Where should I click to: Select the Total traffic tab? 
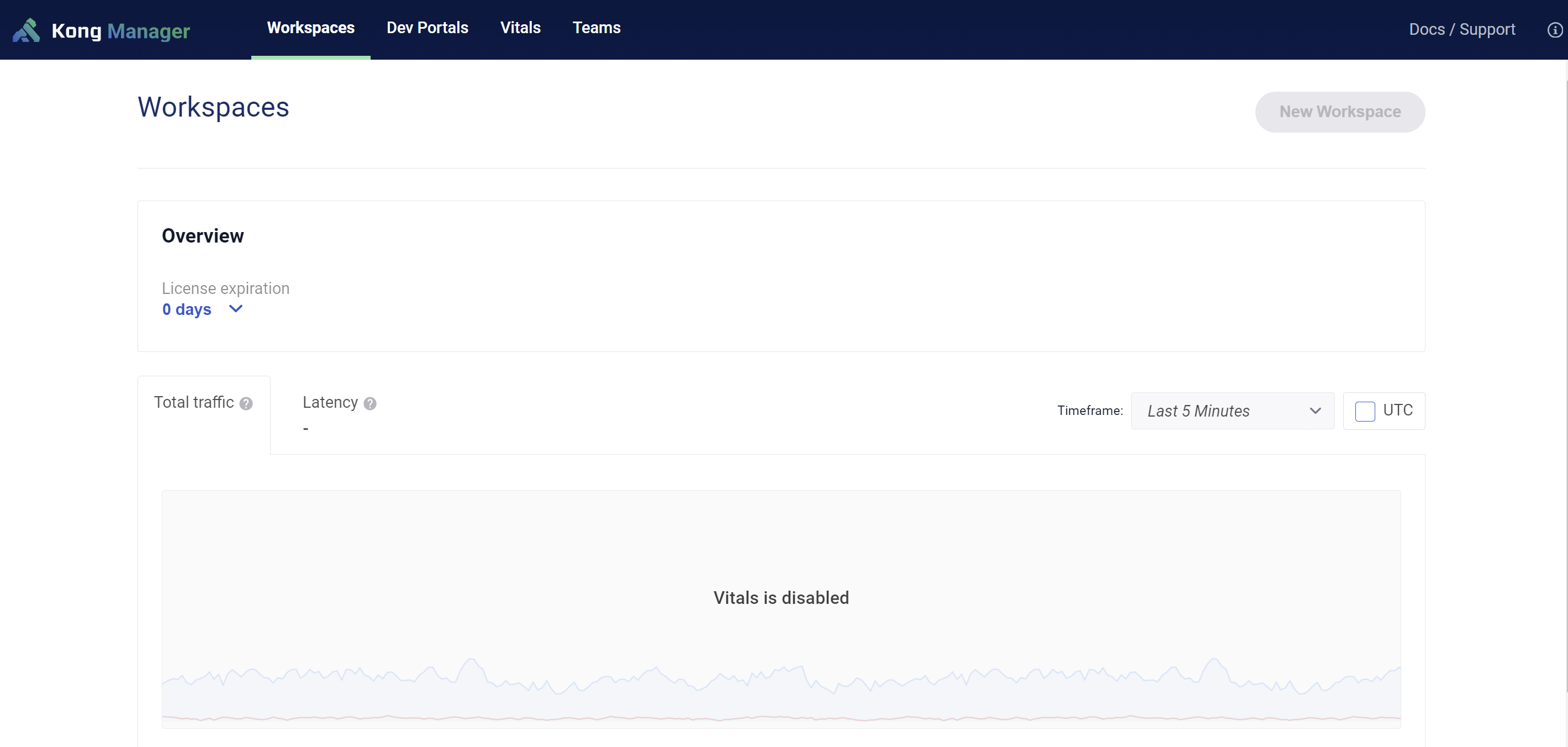193,402
